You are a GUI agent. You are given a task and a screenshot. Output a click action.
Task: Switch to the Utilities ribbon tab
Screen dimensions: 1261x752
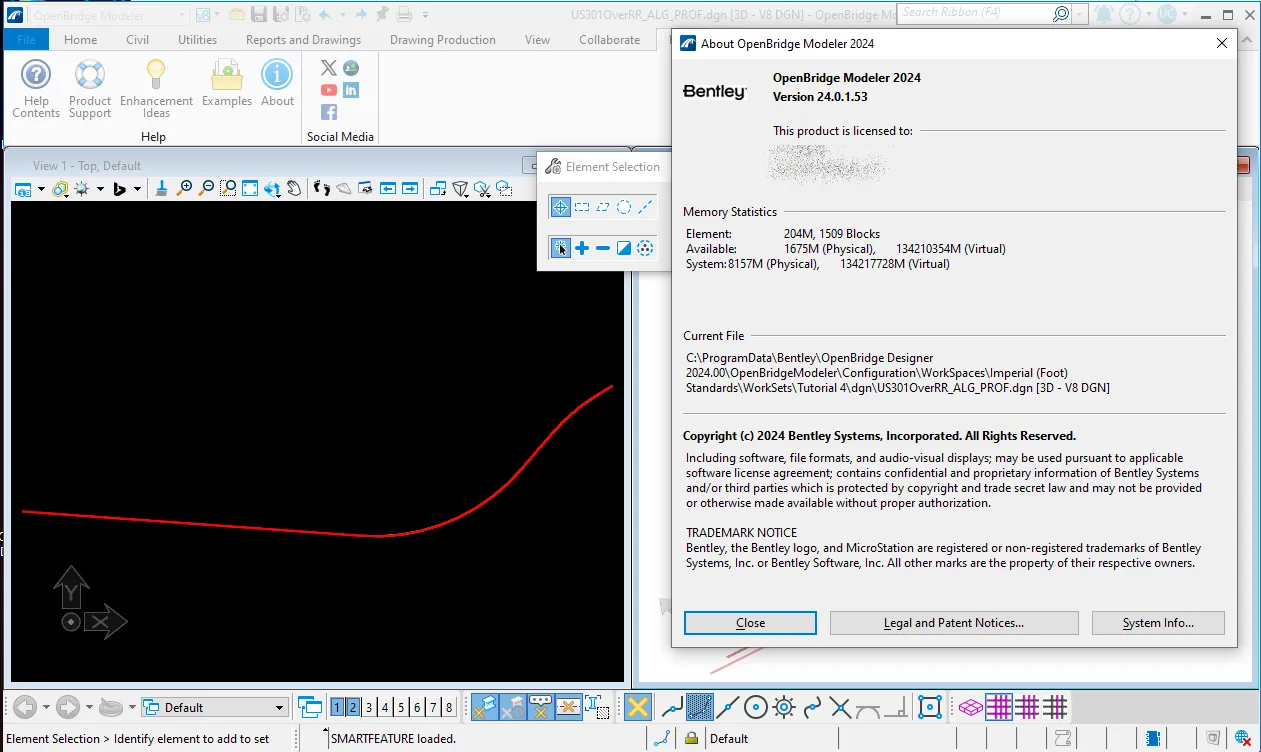pyautogui.click(x=197, y=40)
